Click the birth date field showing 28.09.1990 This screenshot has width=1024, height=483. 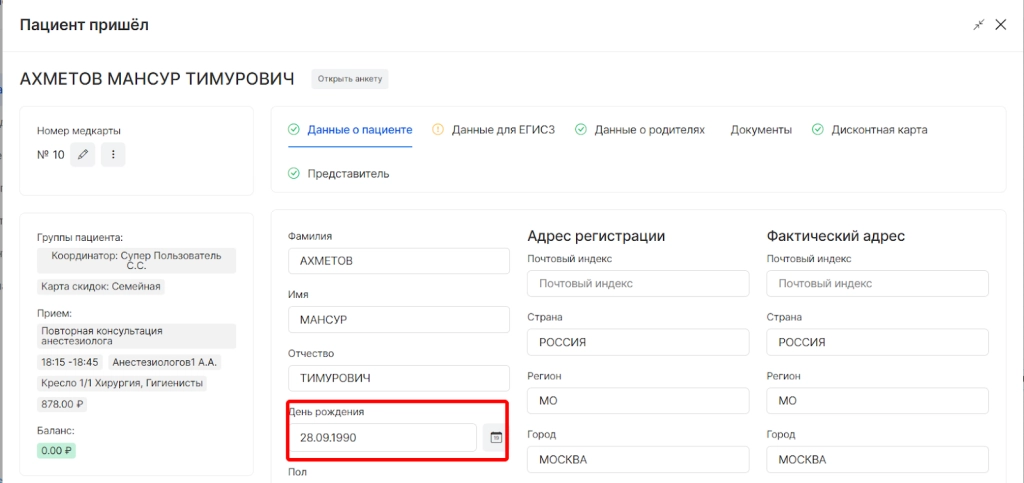coord(382,438)
